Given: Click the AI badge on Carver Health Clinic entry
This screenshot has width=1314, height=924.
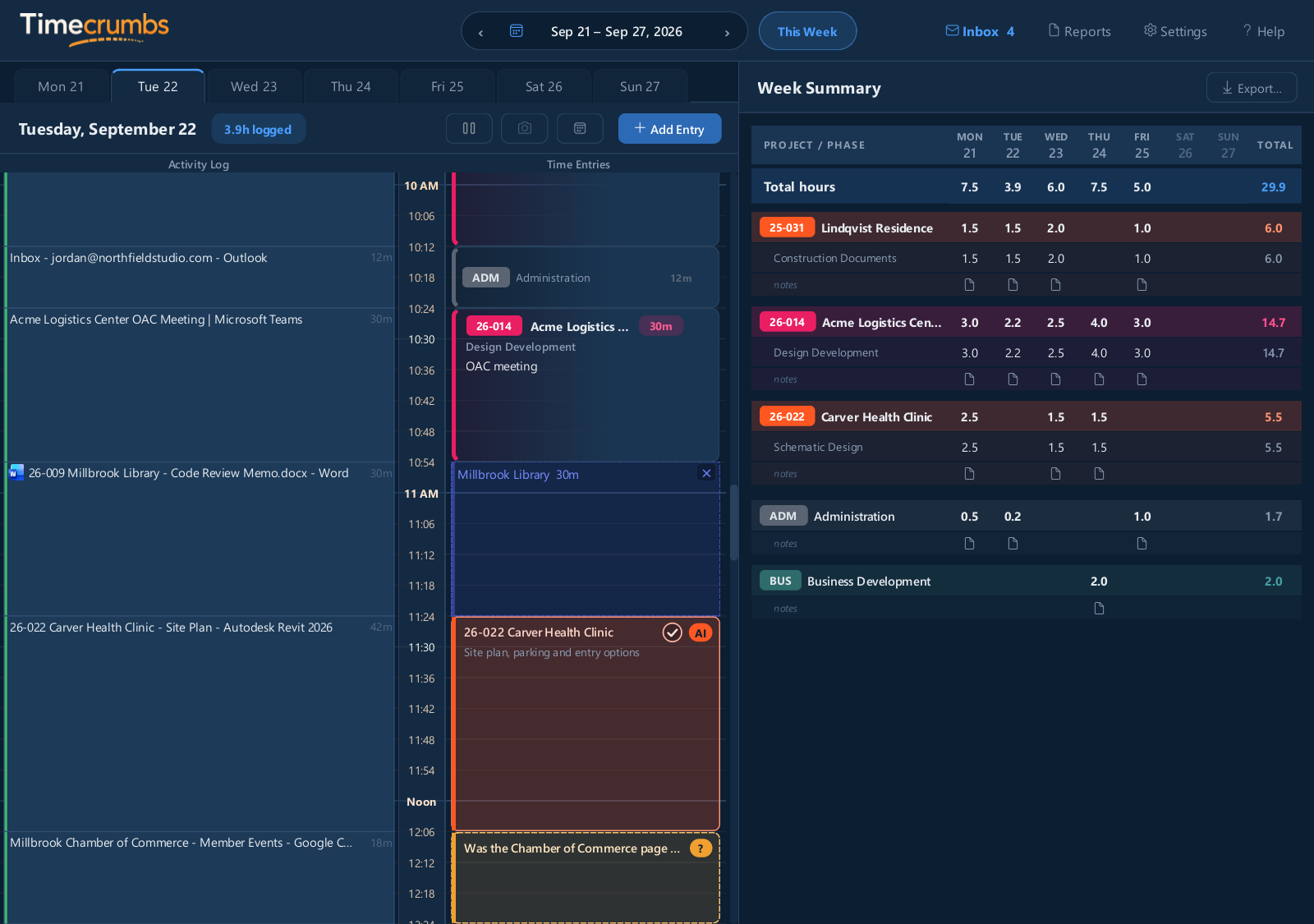Looking at the screenshot, I should [x=701, y=632].
